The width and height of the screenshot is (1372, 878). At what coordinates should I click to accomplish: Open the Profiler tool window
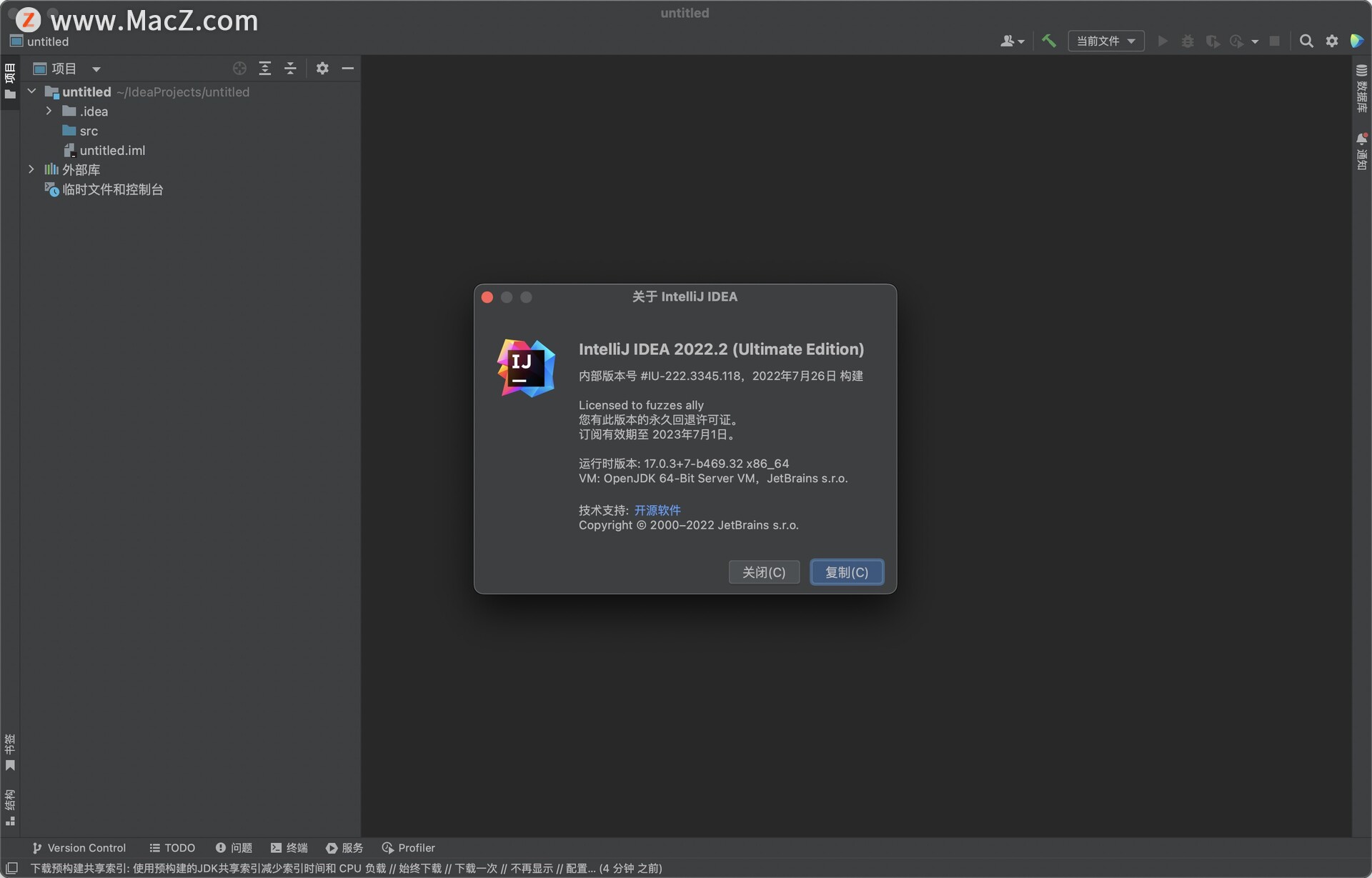[408, 847]
